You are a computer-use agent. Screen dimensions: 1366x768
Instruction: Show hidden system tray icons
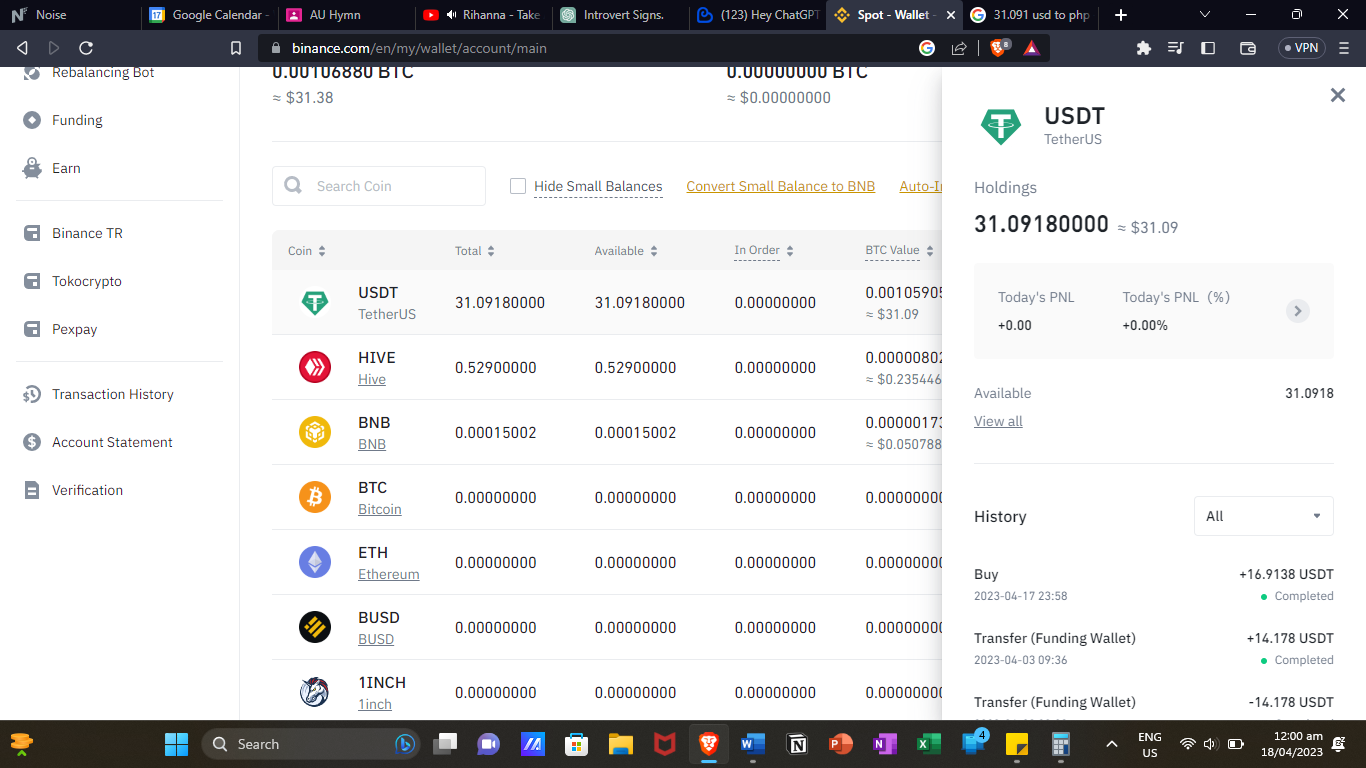[x=1112, y=744]
